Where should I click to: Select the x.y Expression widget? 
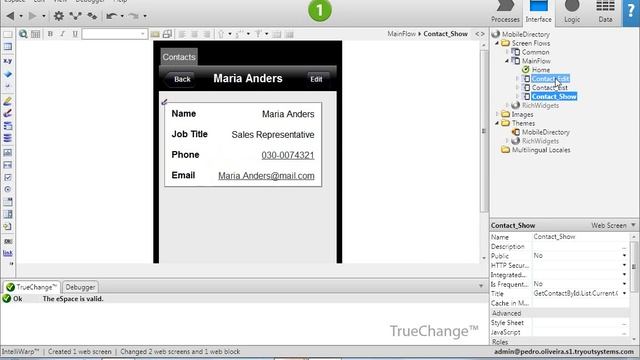pyautogui.click(x=8, y=61)
